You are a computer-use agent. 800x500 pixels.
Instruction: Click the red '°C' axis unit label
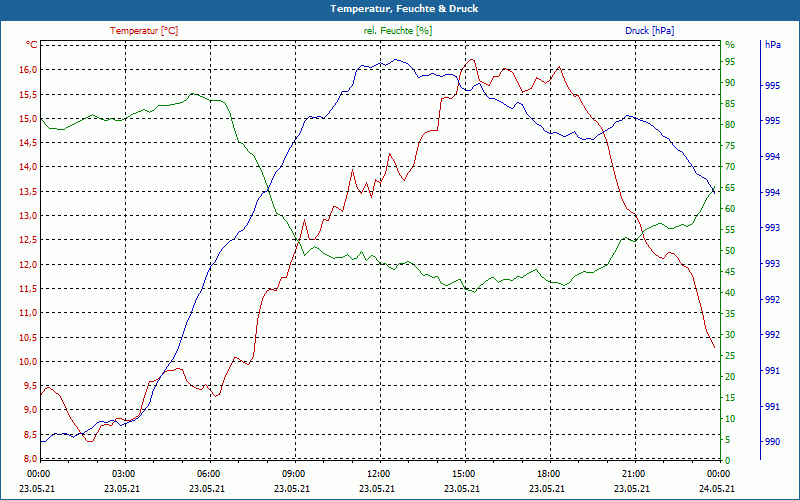[32, 45]
